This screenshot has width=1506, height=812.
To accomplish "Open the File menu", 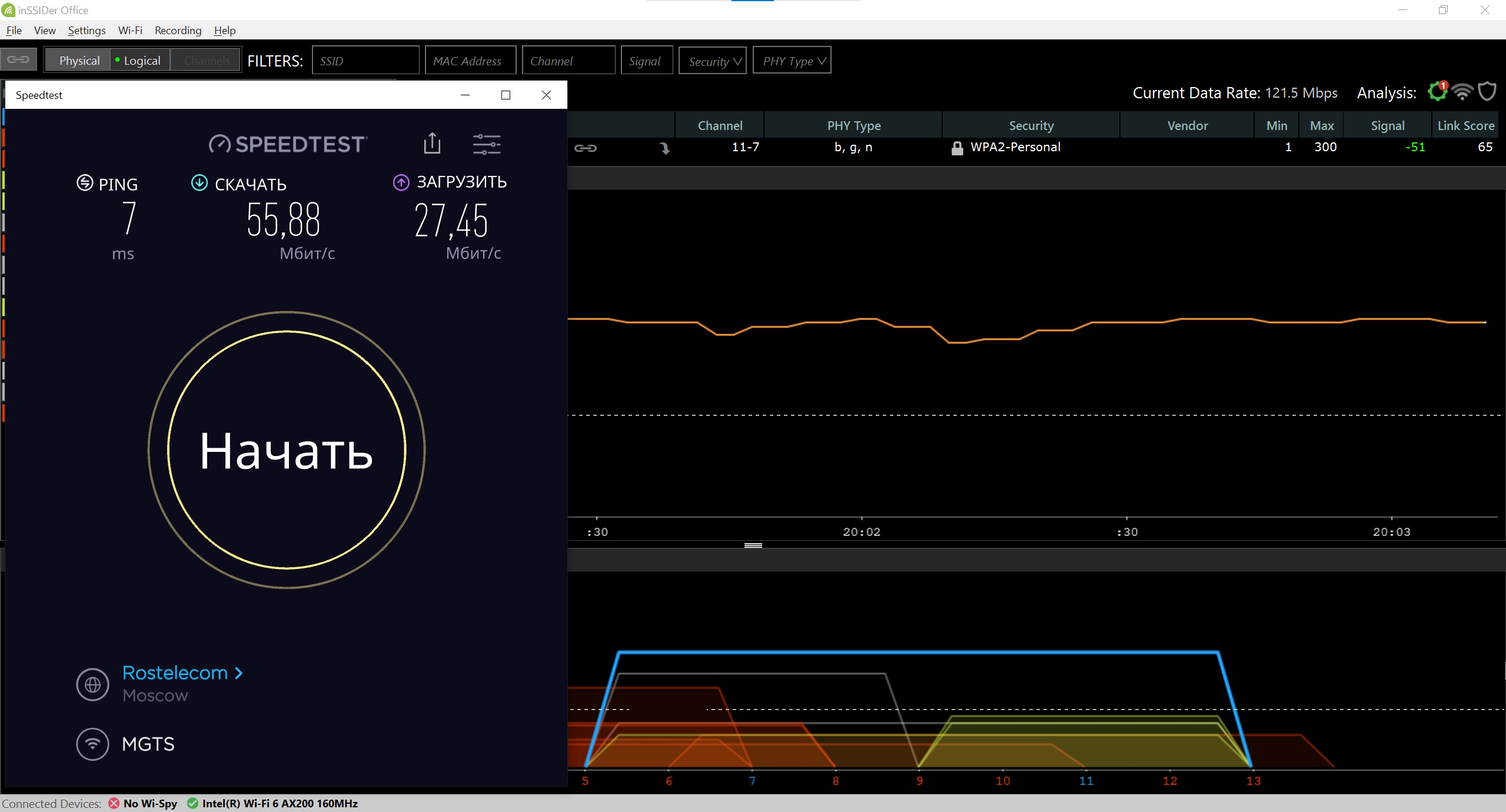I will click(x=14, y=30).
